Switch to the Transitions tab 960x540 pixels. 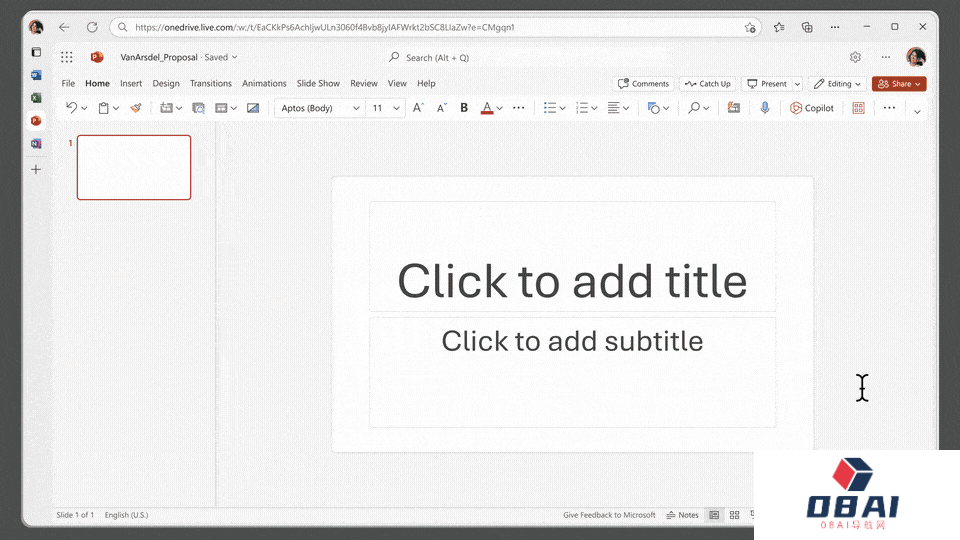[210, 84]
